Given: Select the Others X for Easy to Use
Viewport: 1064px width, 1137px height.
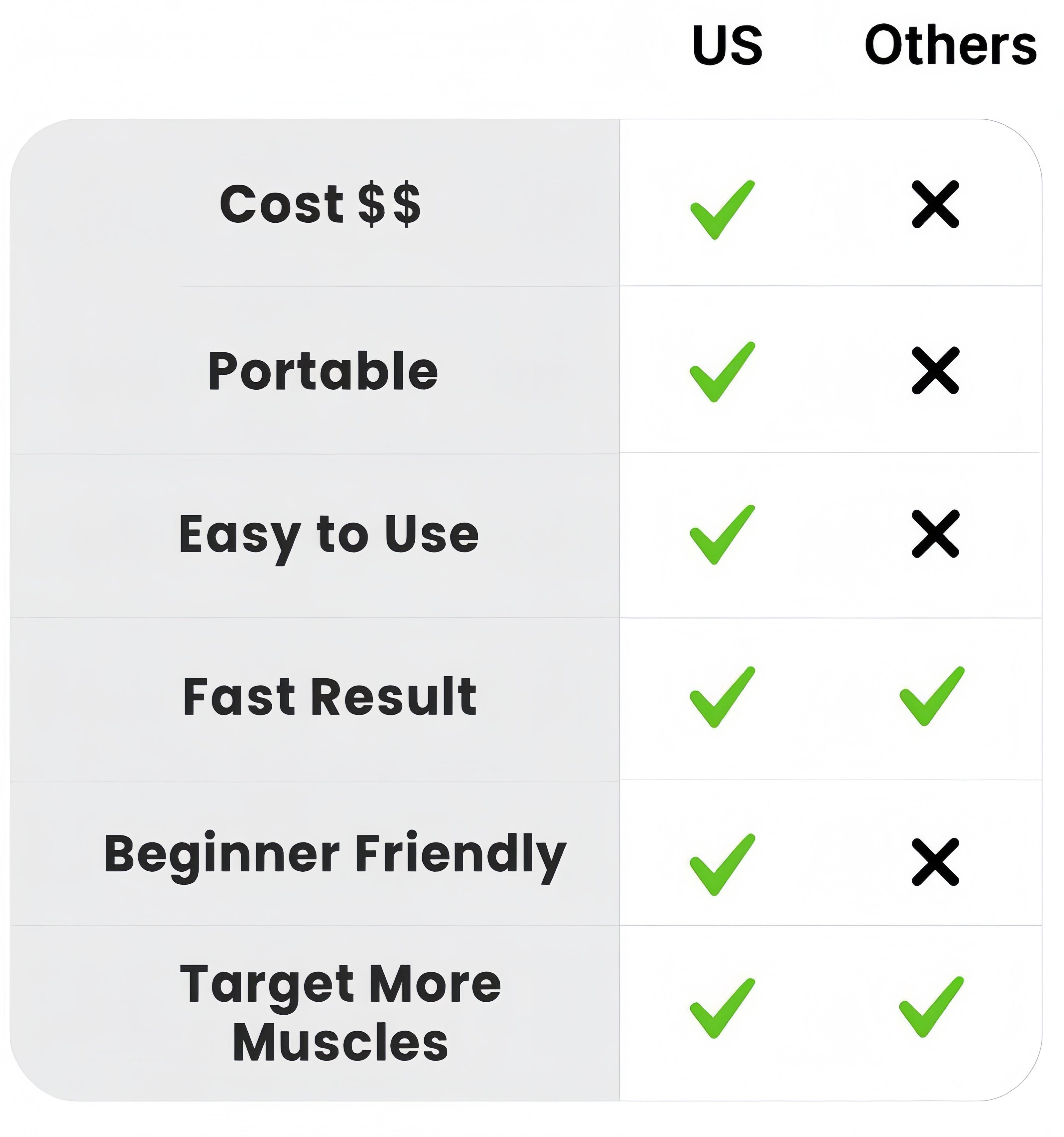Looking at the screenshot, I should click(x=935, y=533).
